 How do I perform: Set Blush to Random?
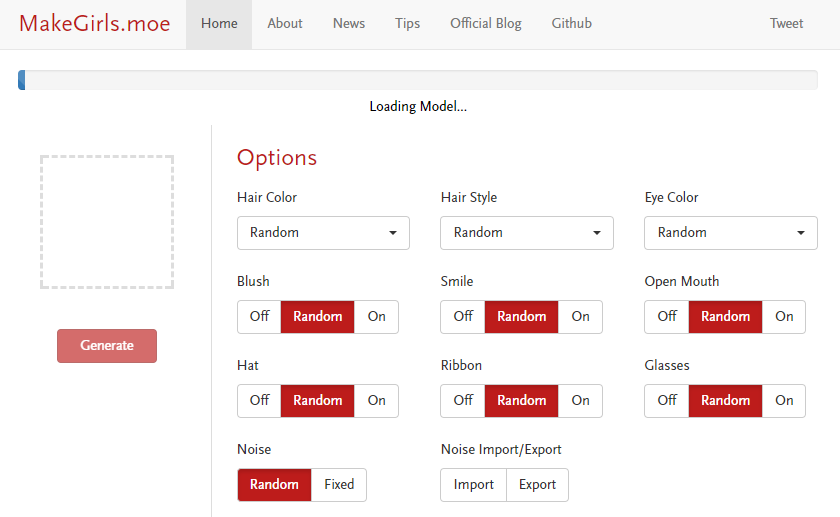318,317
